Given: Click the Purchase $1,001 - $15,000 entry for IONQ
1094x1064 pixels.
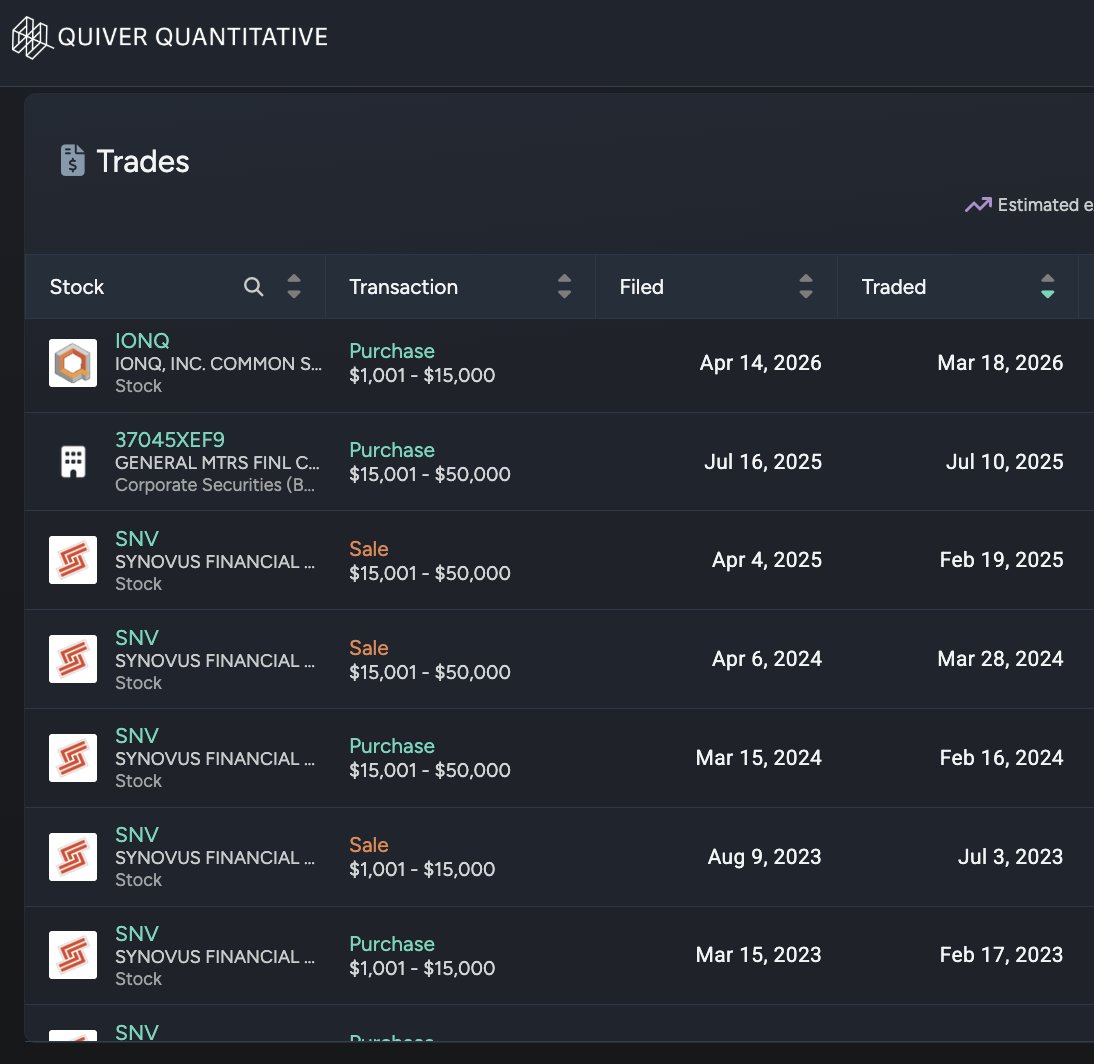Looking at the screenshot, I should pos(420,363).
